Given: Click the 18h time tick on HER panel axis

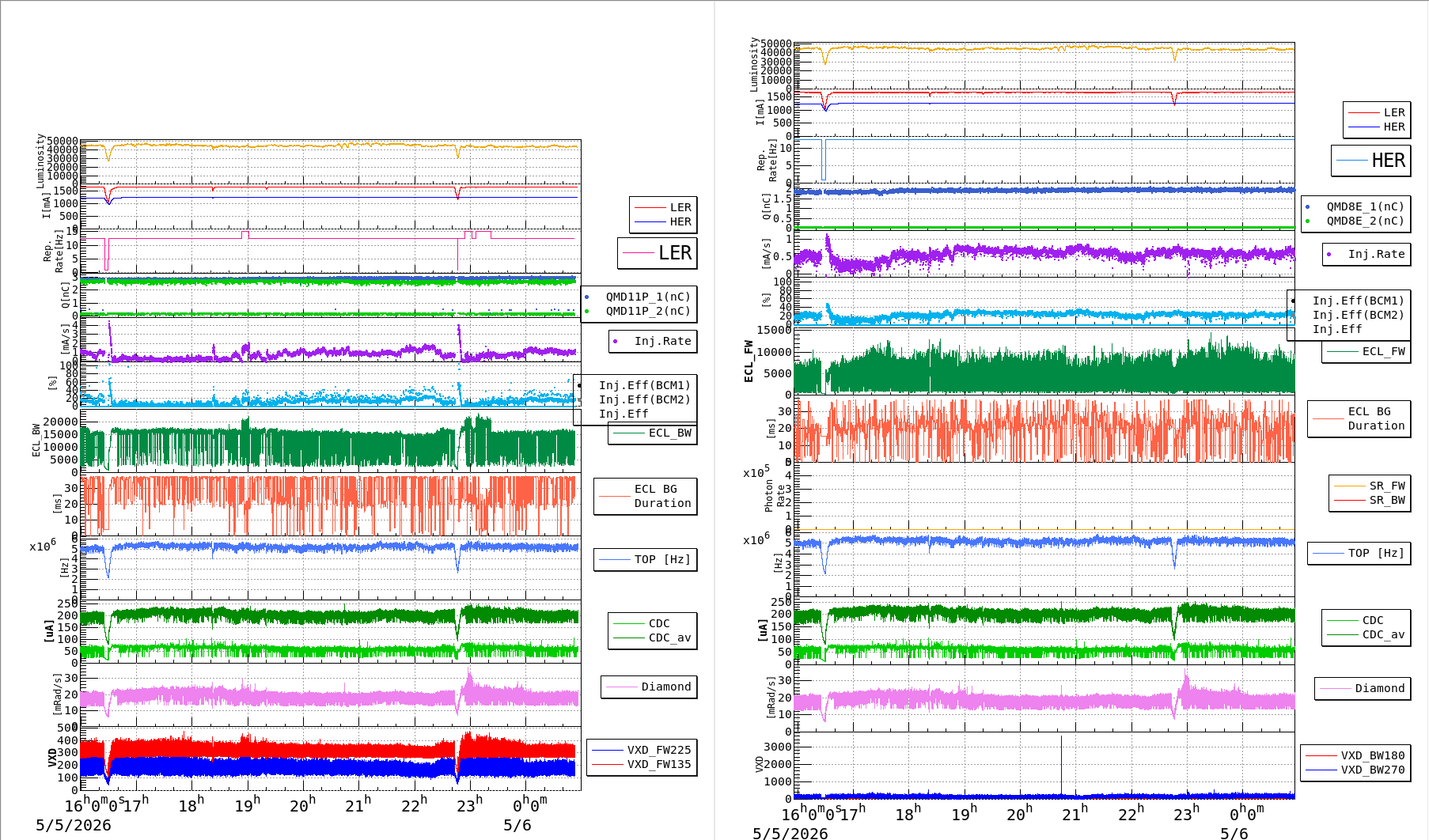Looking at the screenshot, I should click(908, 813).
